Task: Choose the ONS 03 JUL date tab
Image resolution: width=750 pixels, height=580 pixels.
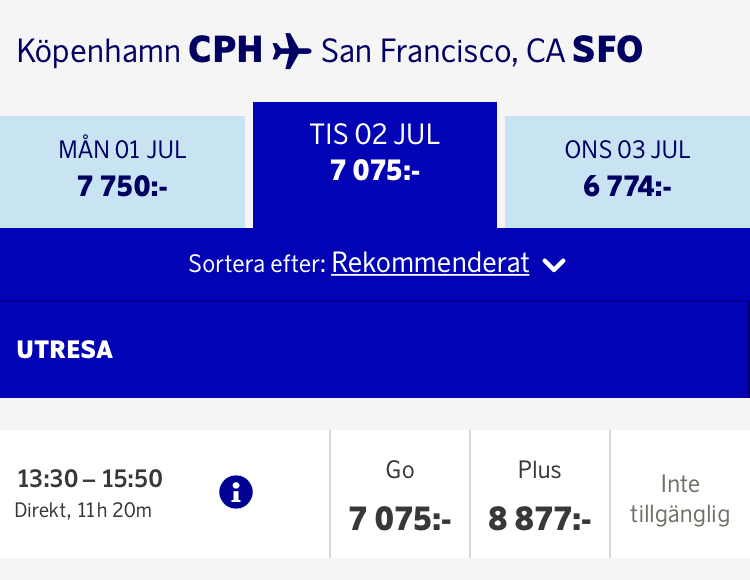Action: click(627, 170)
